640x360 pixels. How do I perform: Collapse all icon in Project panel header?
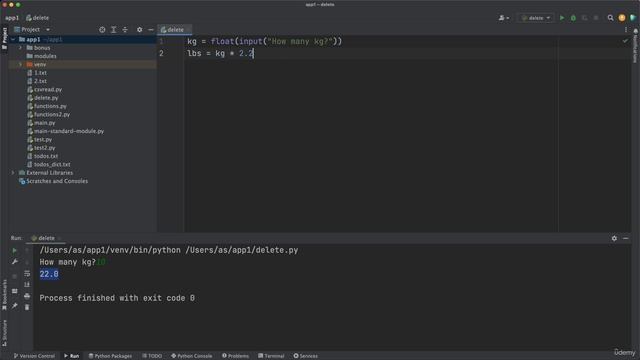click(x=125, y=30)
